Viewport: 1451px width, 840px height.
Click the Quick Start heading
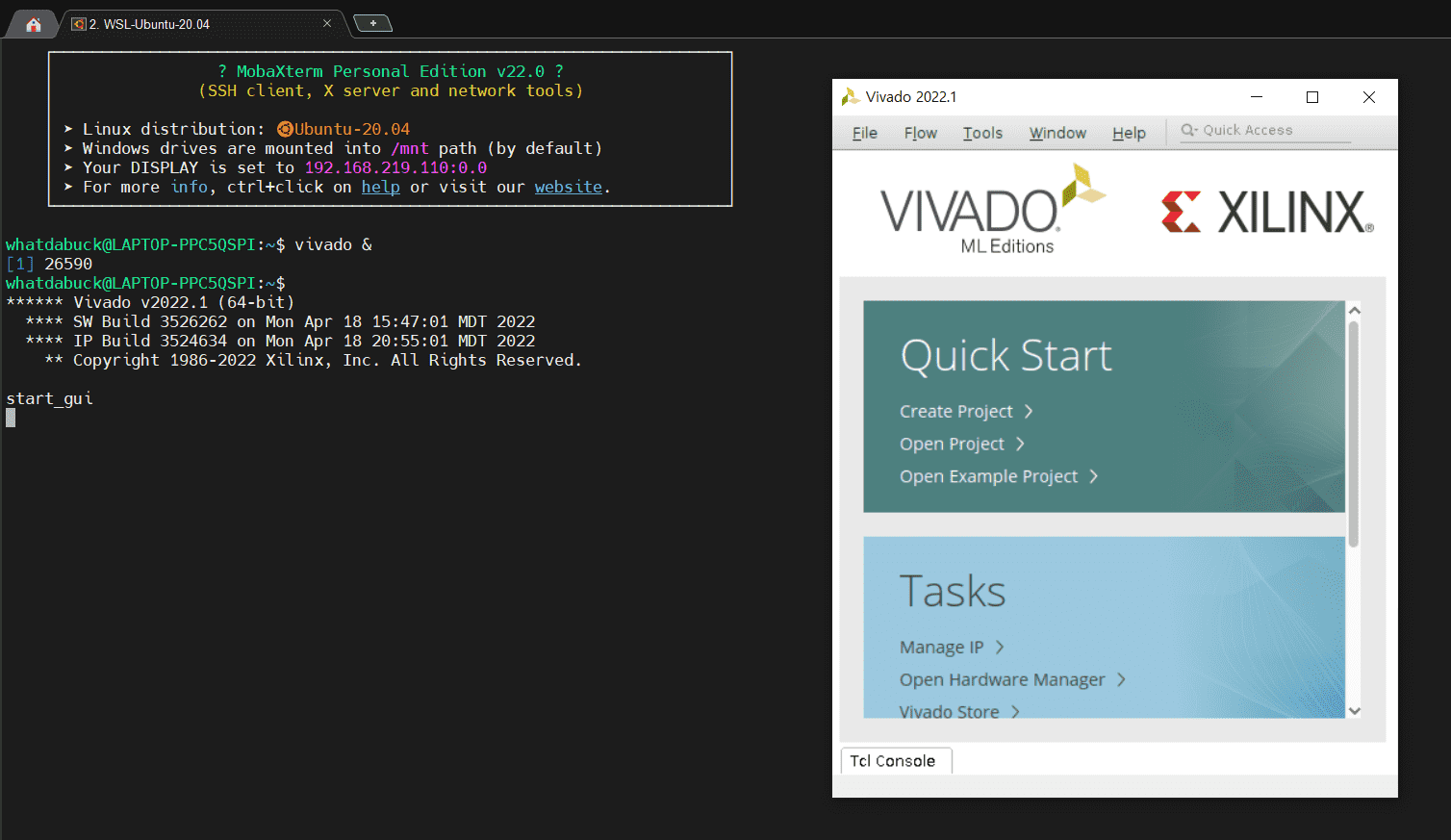point(1006,357)
